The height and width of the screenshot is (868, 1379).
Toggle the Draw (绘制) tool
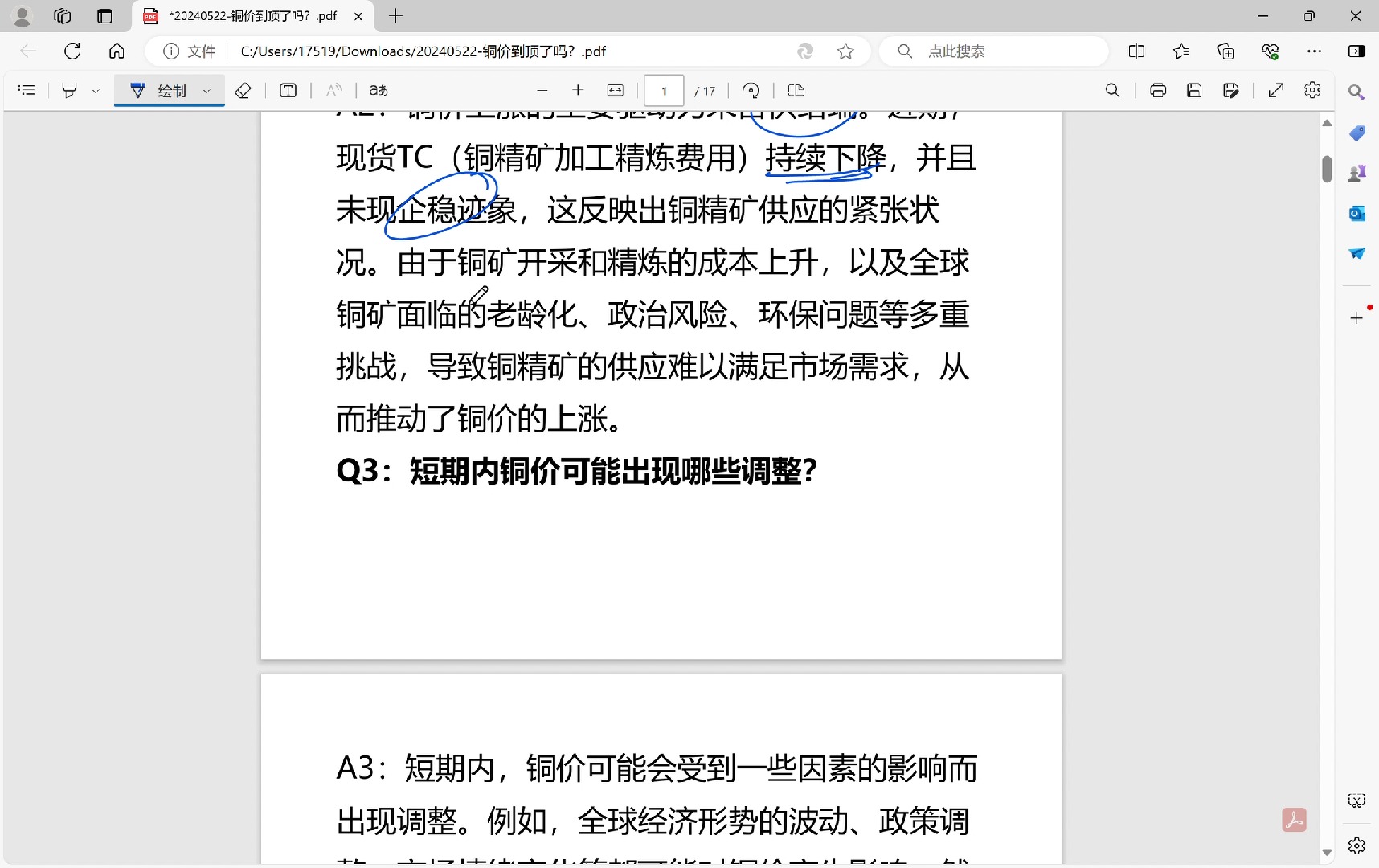[x=159, y=90]
